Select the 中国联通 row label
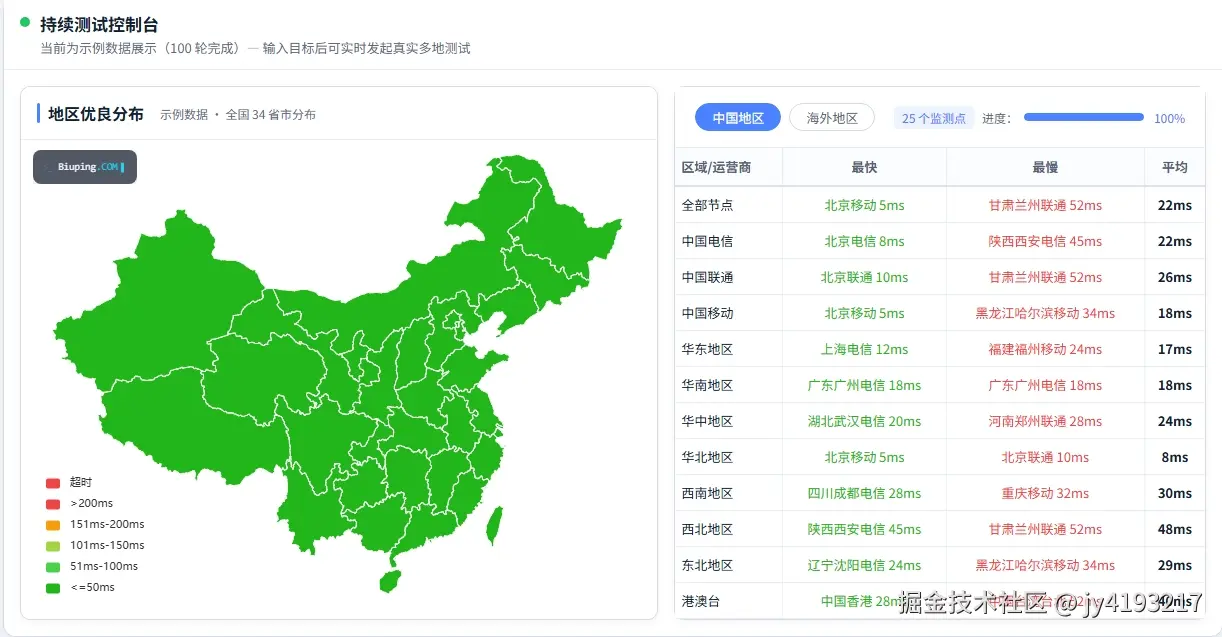The image size is (1222, 637). [707, 277]
